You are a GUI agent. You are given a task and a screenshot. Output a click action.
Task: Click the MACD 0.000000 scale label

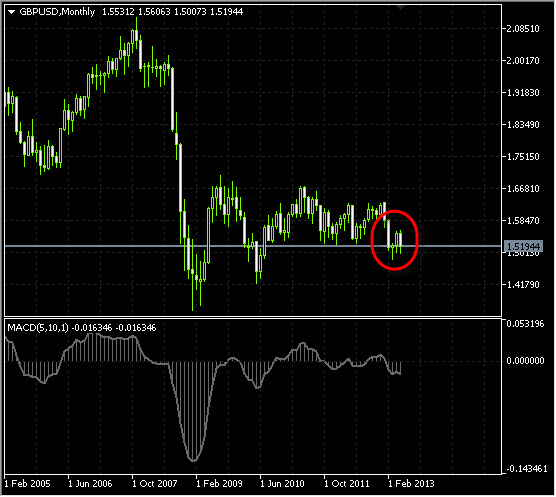click(x=525, y=361)
